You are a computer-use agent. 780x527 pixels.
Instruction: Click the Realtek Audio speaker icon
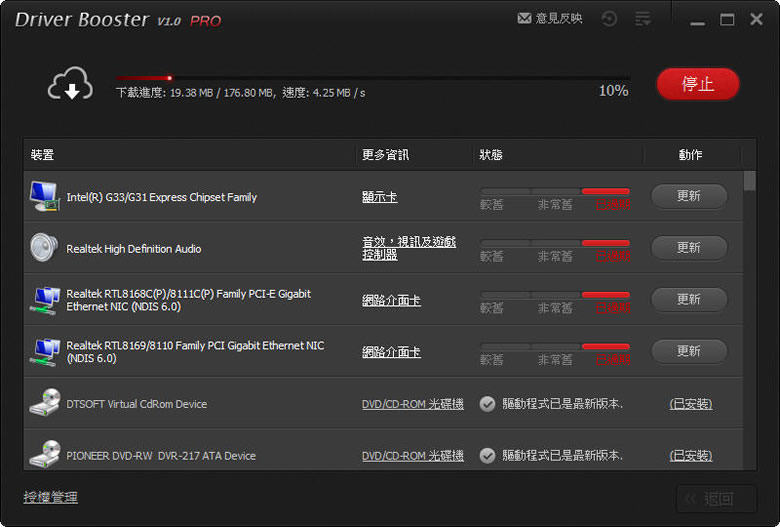pyautogui.click(x=44, y=248)
